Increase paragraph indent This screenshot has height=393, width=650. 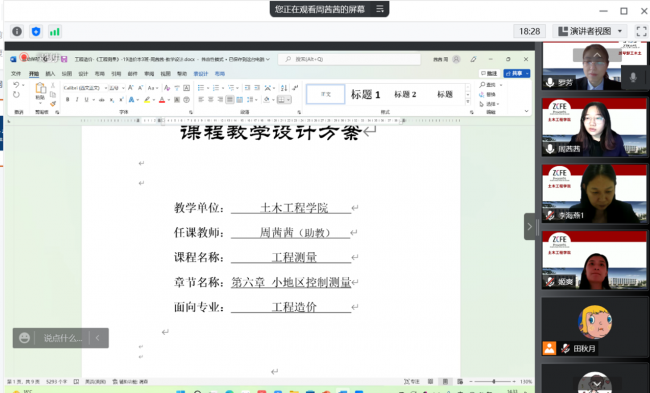pyautogui.click(x=257, y=87)
